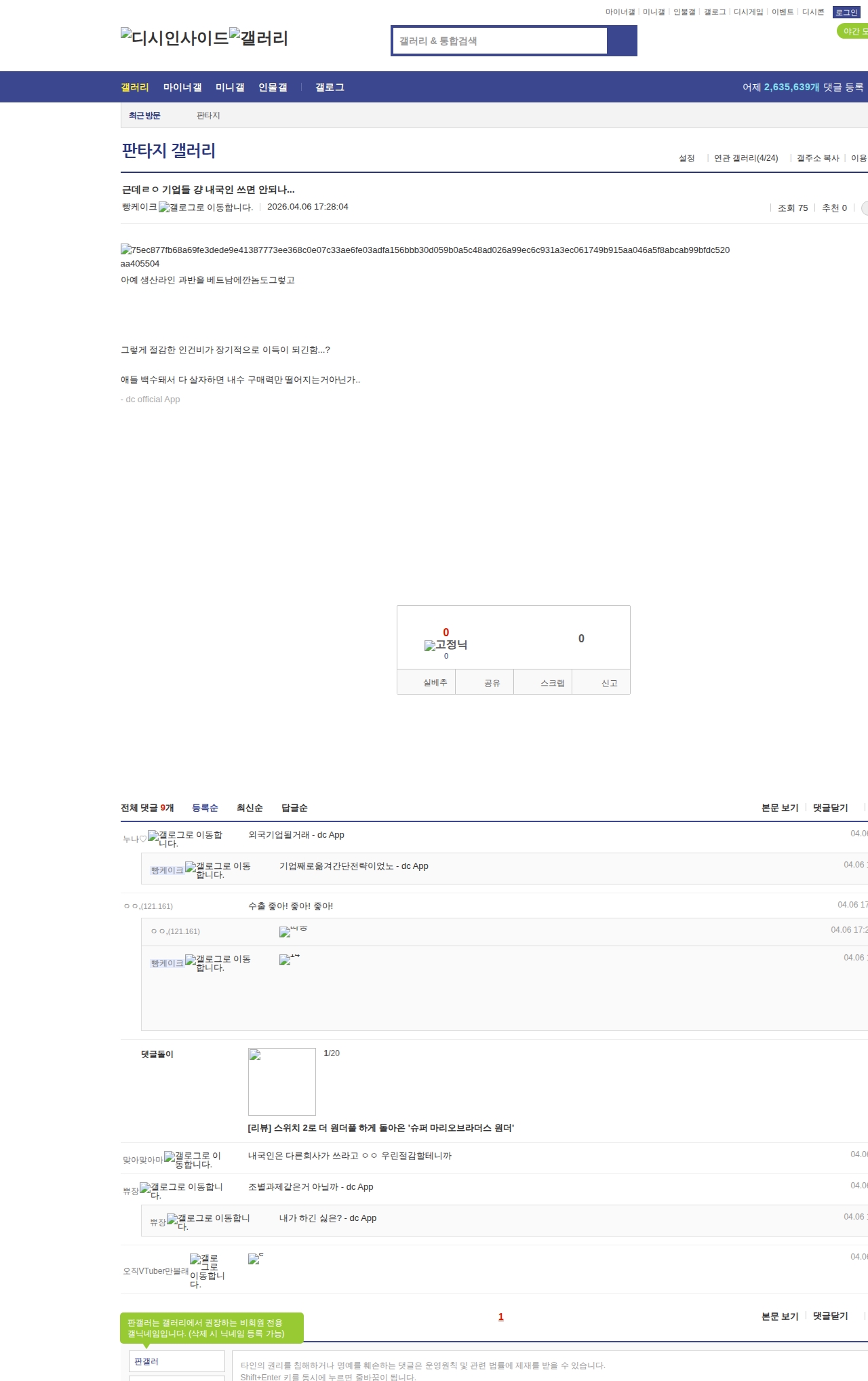This screenshot has height=1381, width=868.
Task: Sort comments by 최신순
Action: click(x=249, y=808)
